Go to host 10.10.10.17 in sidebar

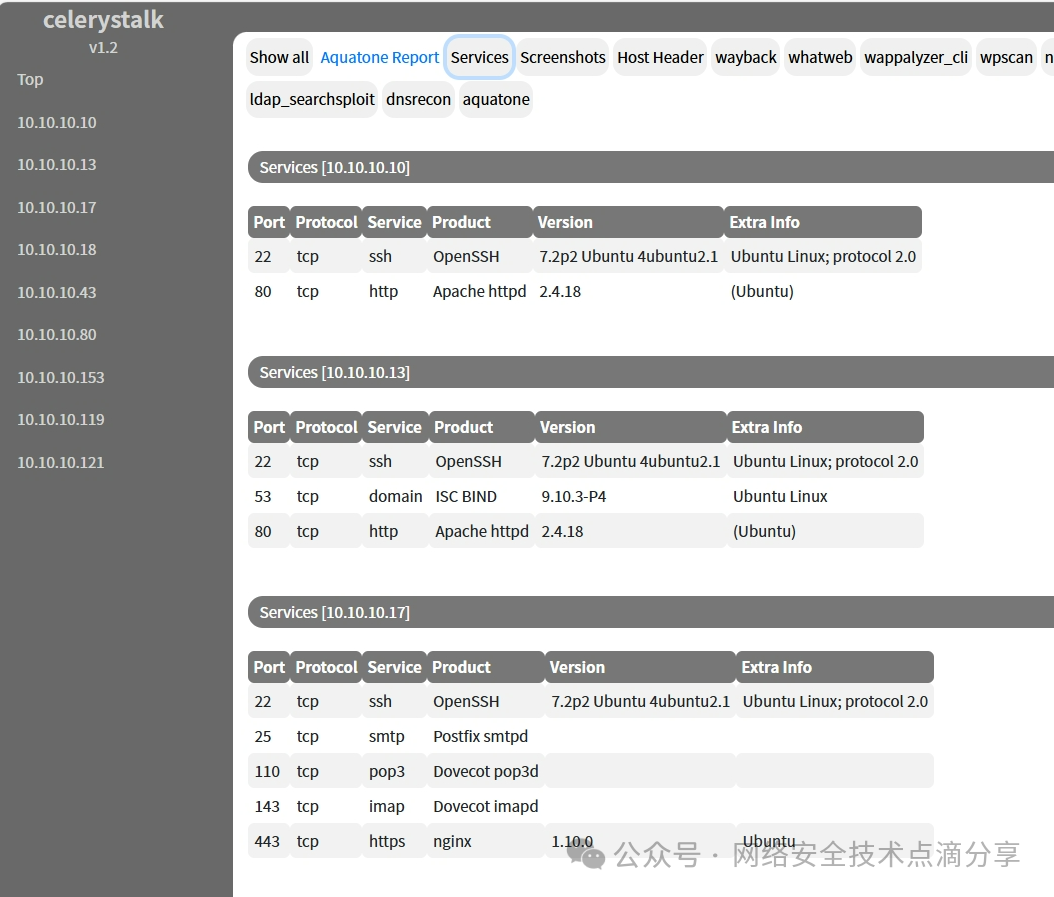tap(56, 208)
